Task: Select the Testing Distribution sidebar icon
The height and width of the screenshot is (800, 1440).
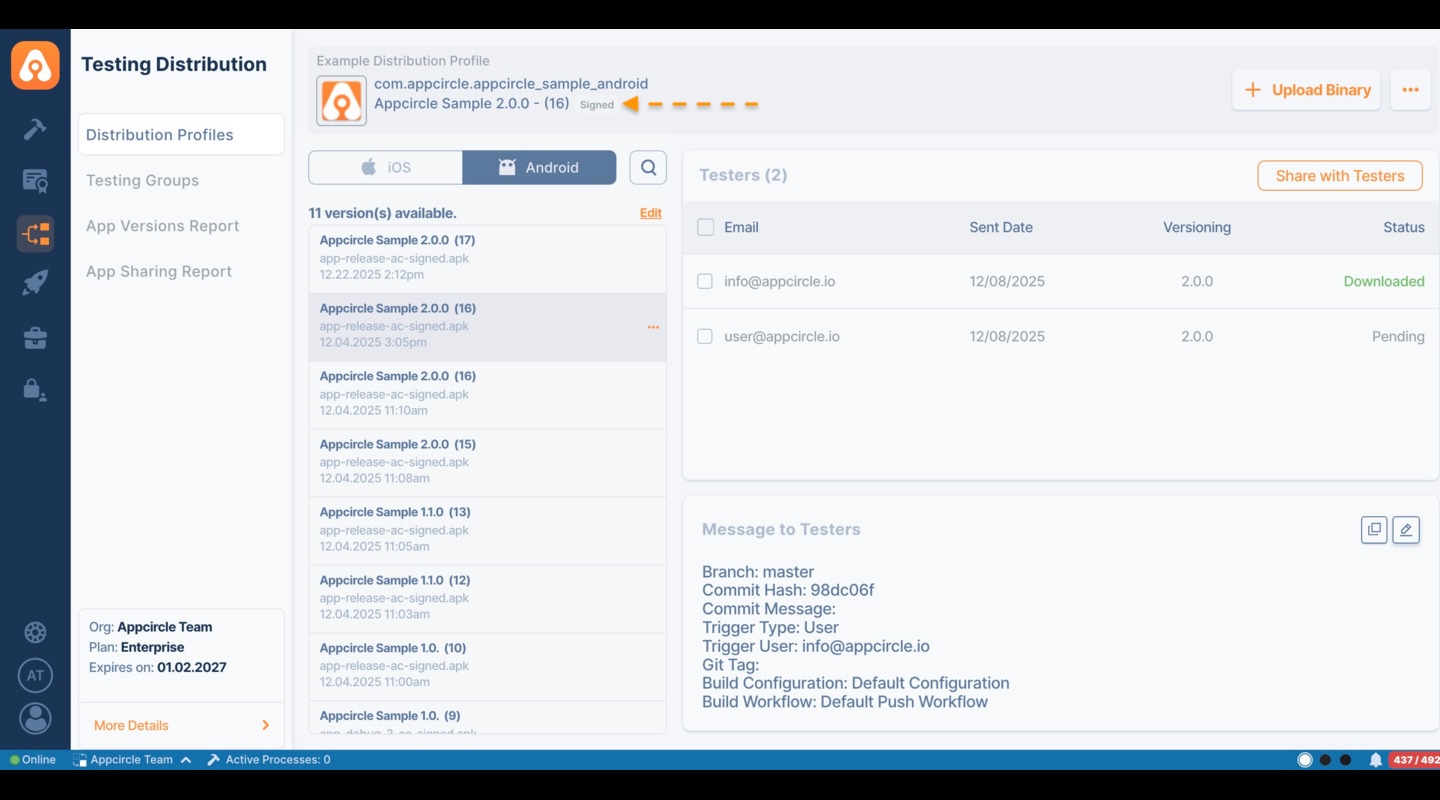Action: pyautogui.click(x=35, y=234)
